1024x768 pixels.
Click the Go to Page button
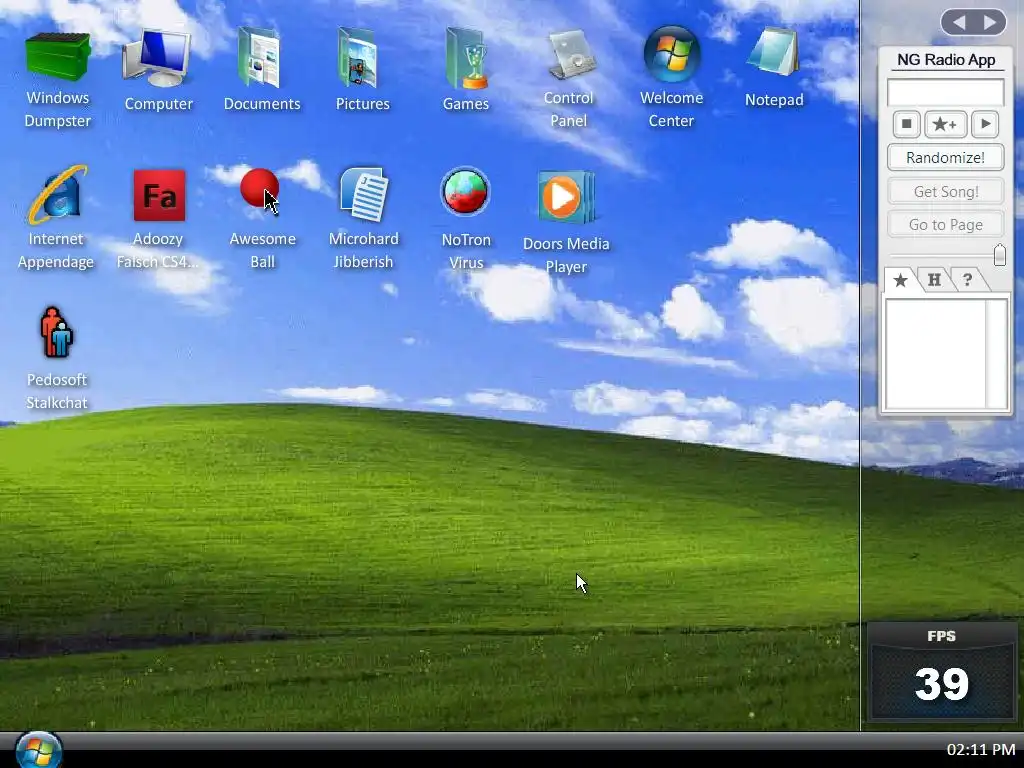pos(945,225)
